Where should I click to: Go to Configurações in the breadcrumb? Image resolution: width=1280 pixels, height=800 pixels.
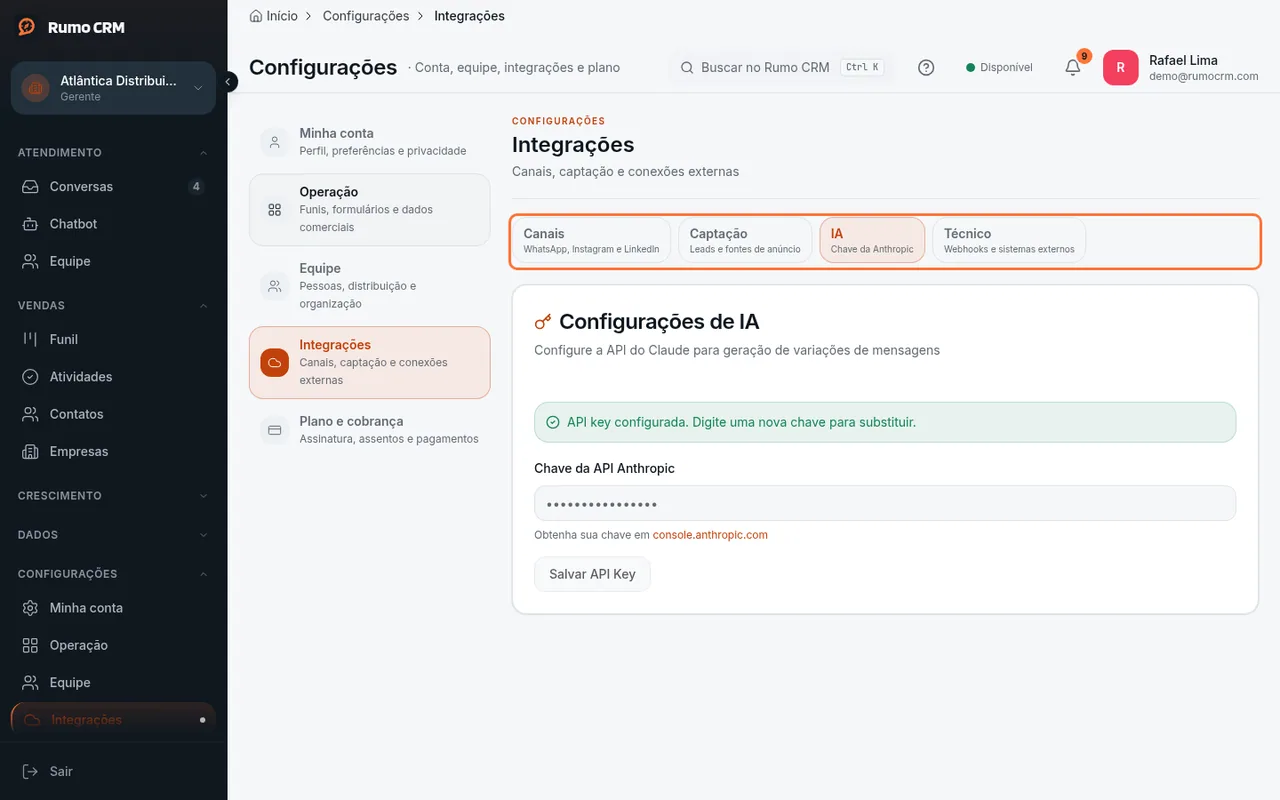(366, 16)
